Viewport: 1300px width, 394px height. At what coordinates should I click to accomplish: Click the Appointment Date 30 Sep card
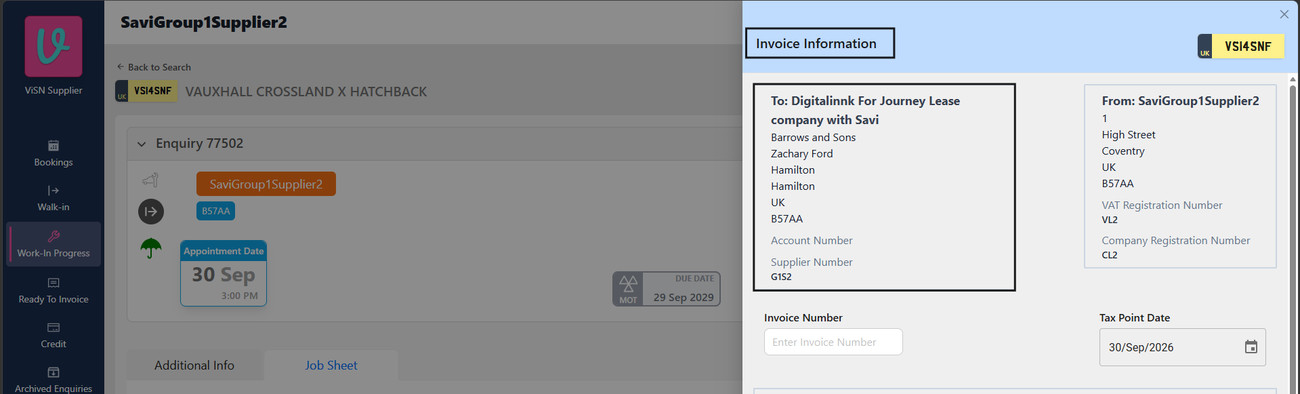click(x=224, y=273)
